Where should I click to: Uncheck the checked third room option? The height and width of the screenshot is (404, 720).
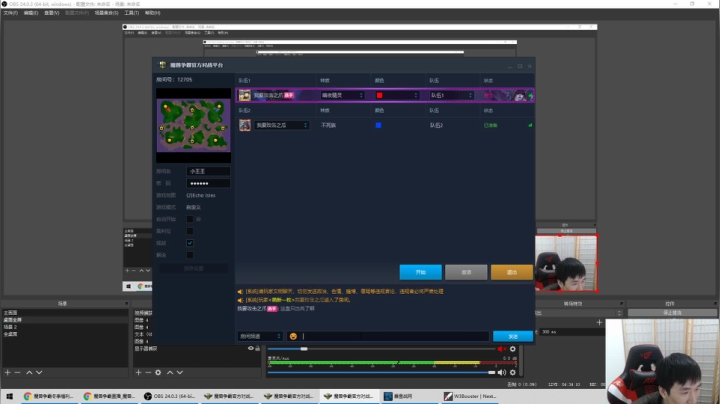point(190,243)
